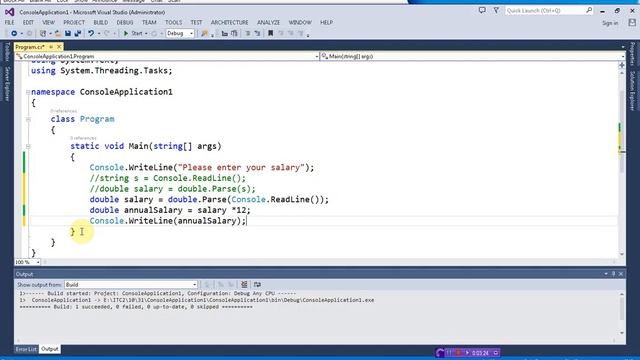The image size is (640, 360).
Task: Click the Navigate Backward toolbar icon
Action: (14, 33)
